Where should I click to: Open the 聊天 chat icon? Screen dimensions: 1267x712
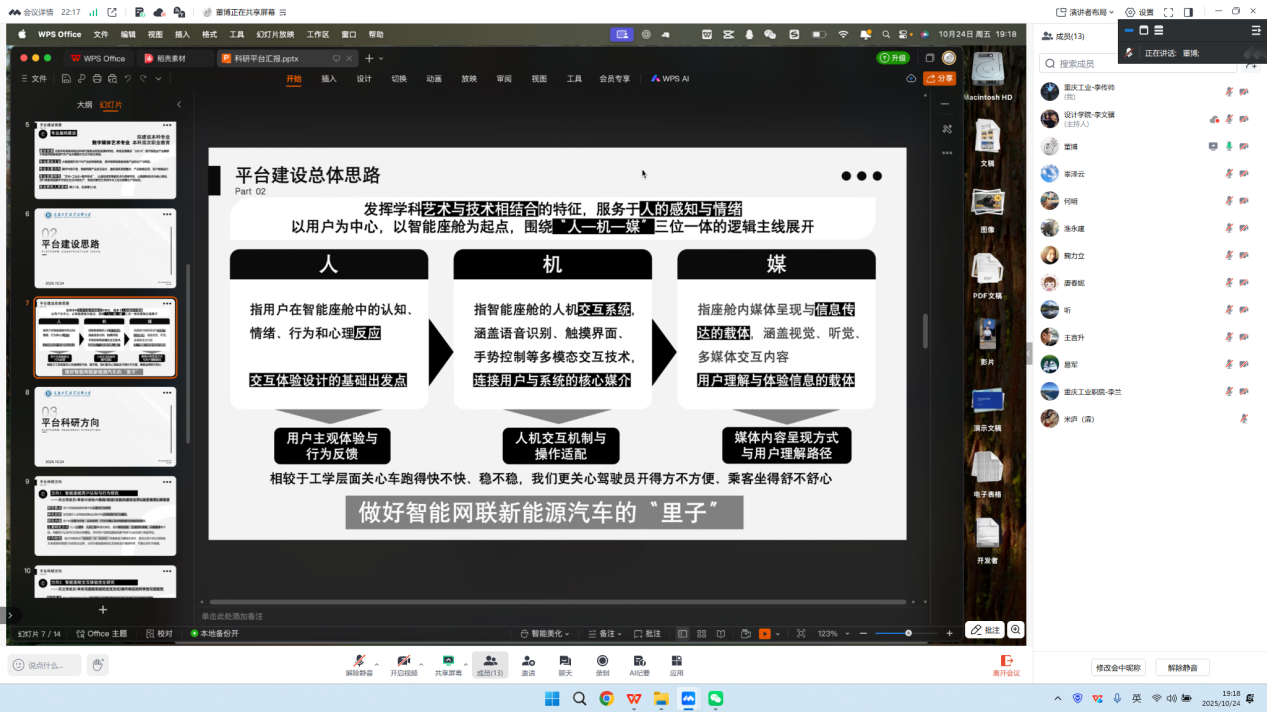(x=565, y=661)
